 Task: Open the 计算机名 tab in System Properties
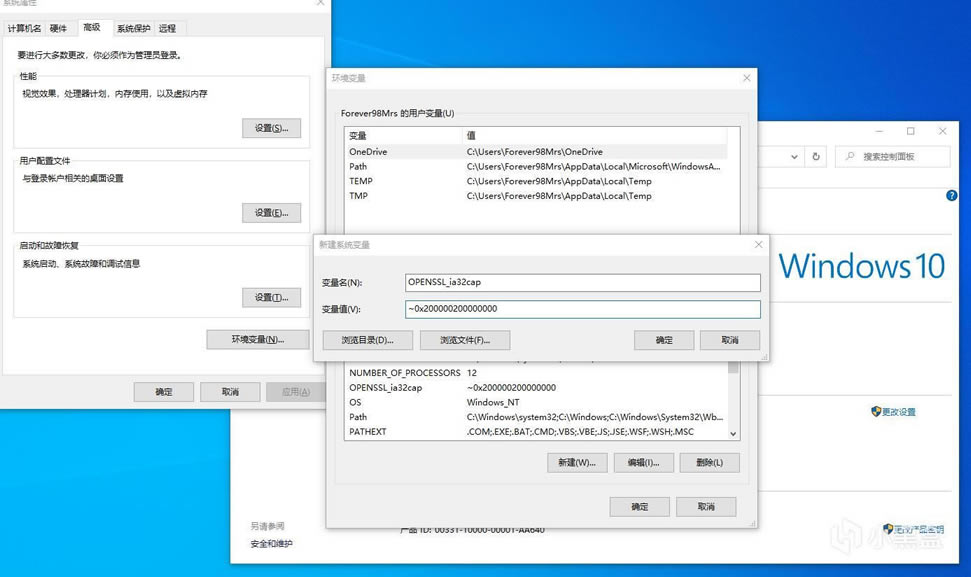click(x=24, y=28)
